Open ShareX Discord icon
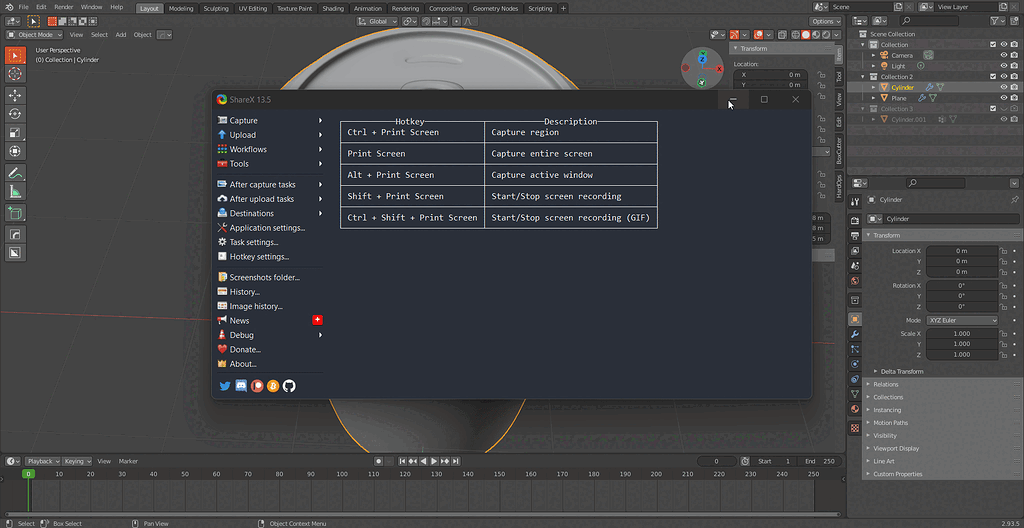 pyautogui.click(x=241, y=386)
